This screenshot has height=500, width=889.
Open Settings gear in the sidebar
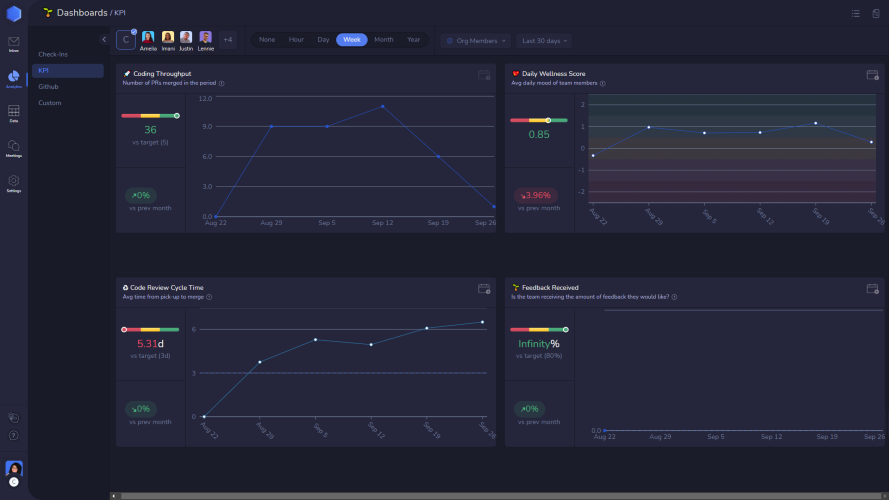tap(14, 183)
